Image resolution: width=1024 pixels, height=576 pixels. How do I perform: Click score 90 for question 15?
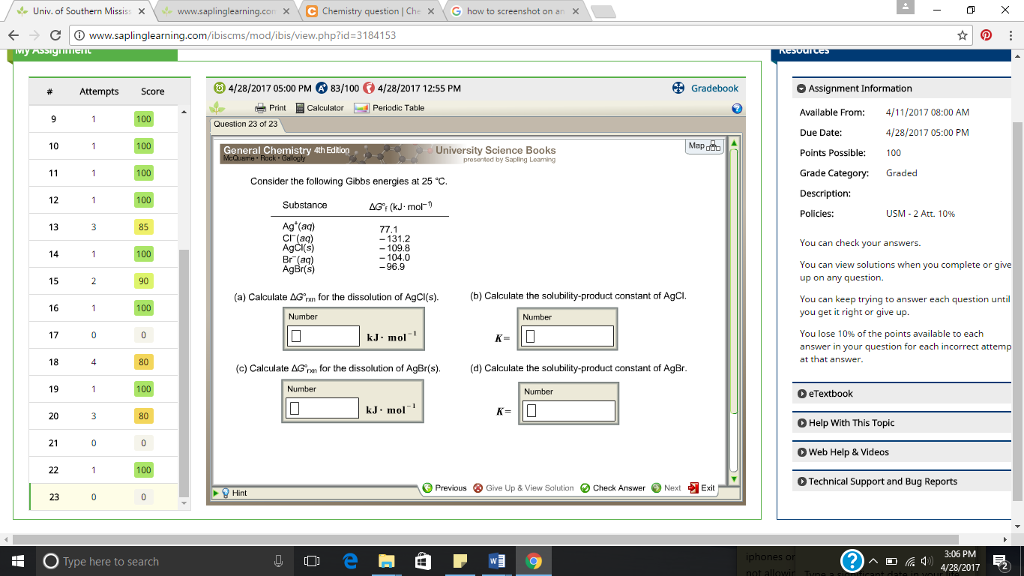click(144, 281)
